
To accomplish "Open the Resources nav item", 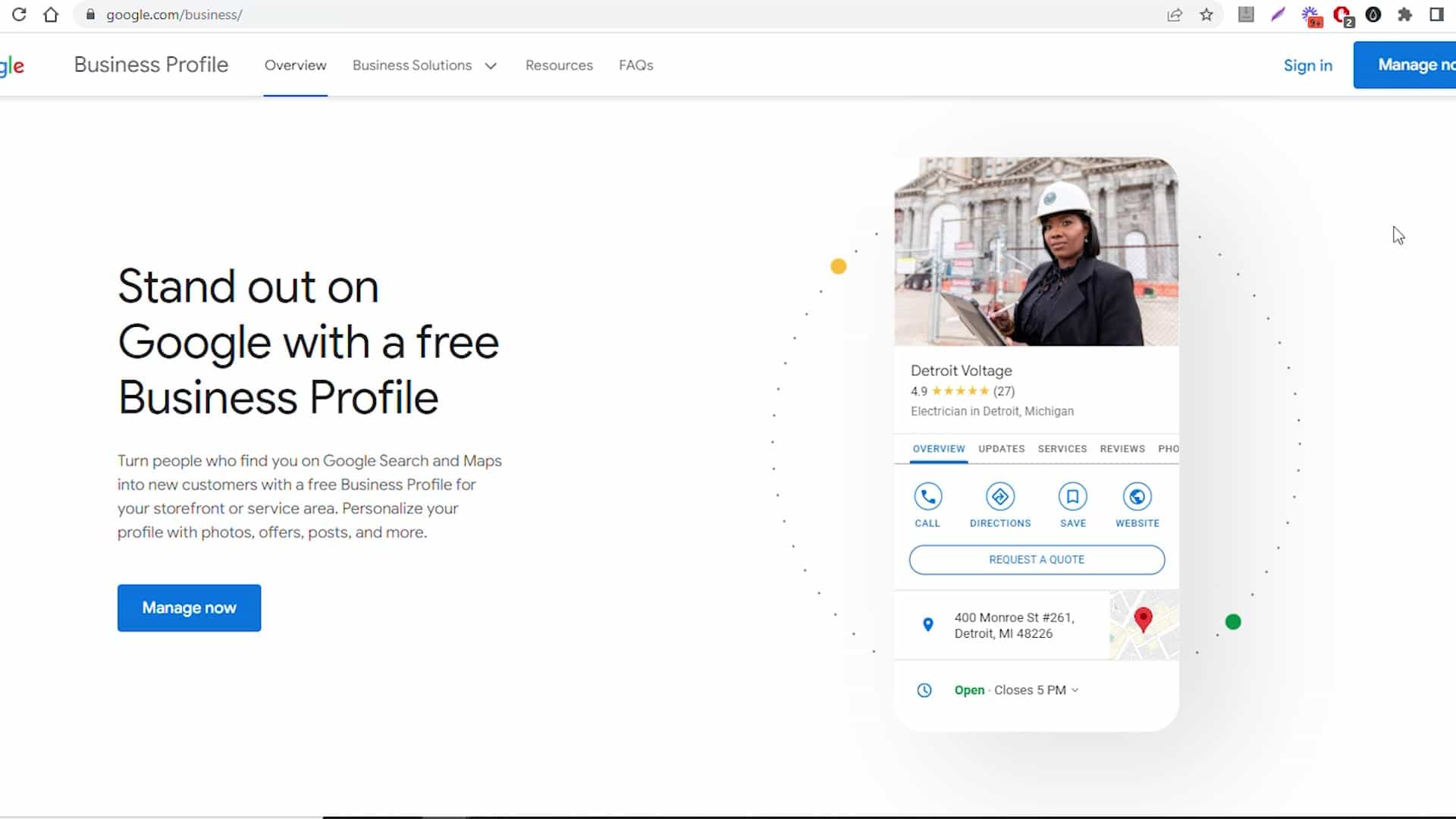I will tap(559, 65).
